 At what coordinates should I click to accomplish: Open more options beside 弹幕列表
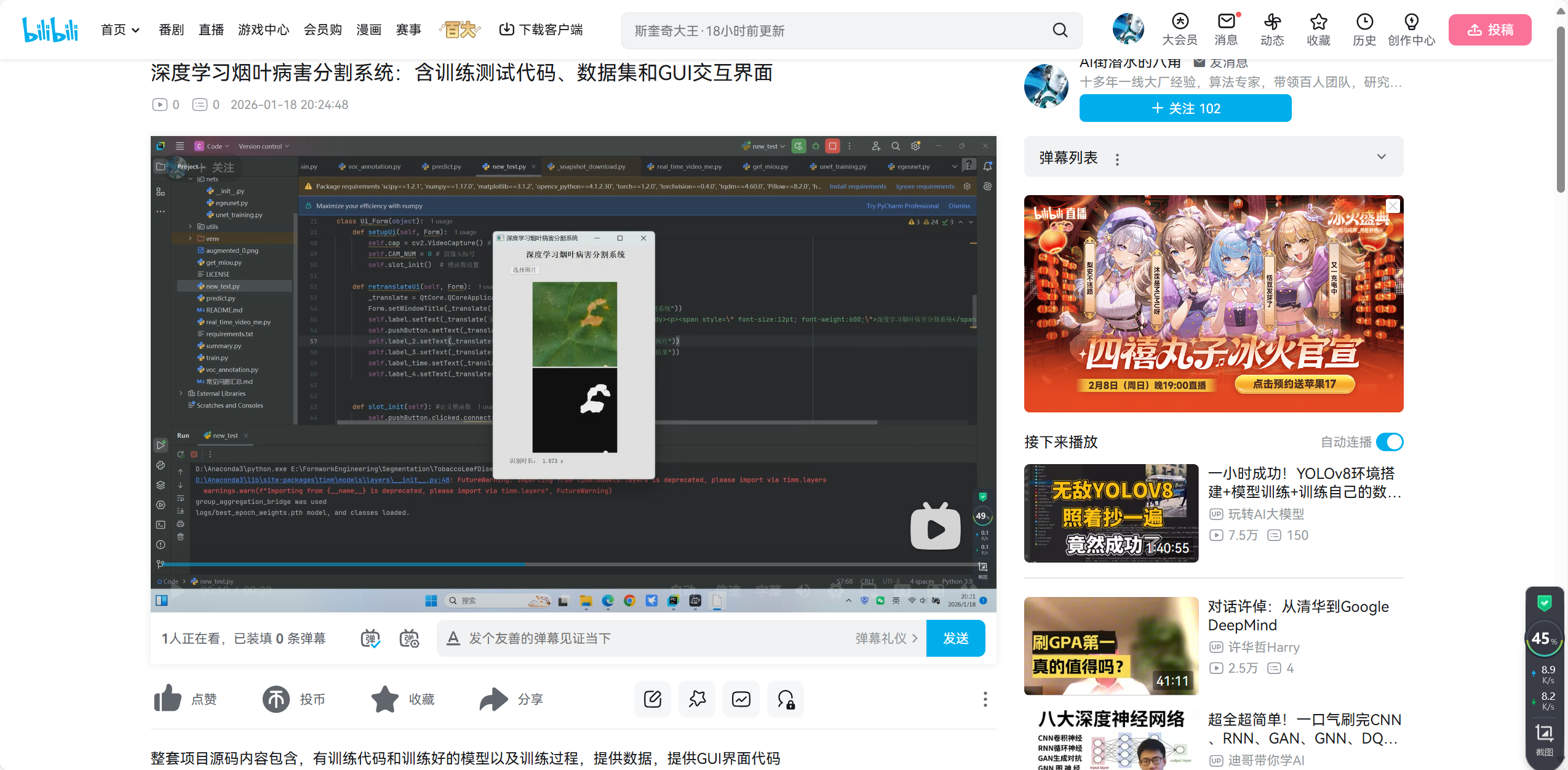(x=1117, y=159)
